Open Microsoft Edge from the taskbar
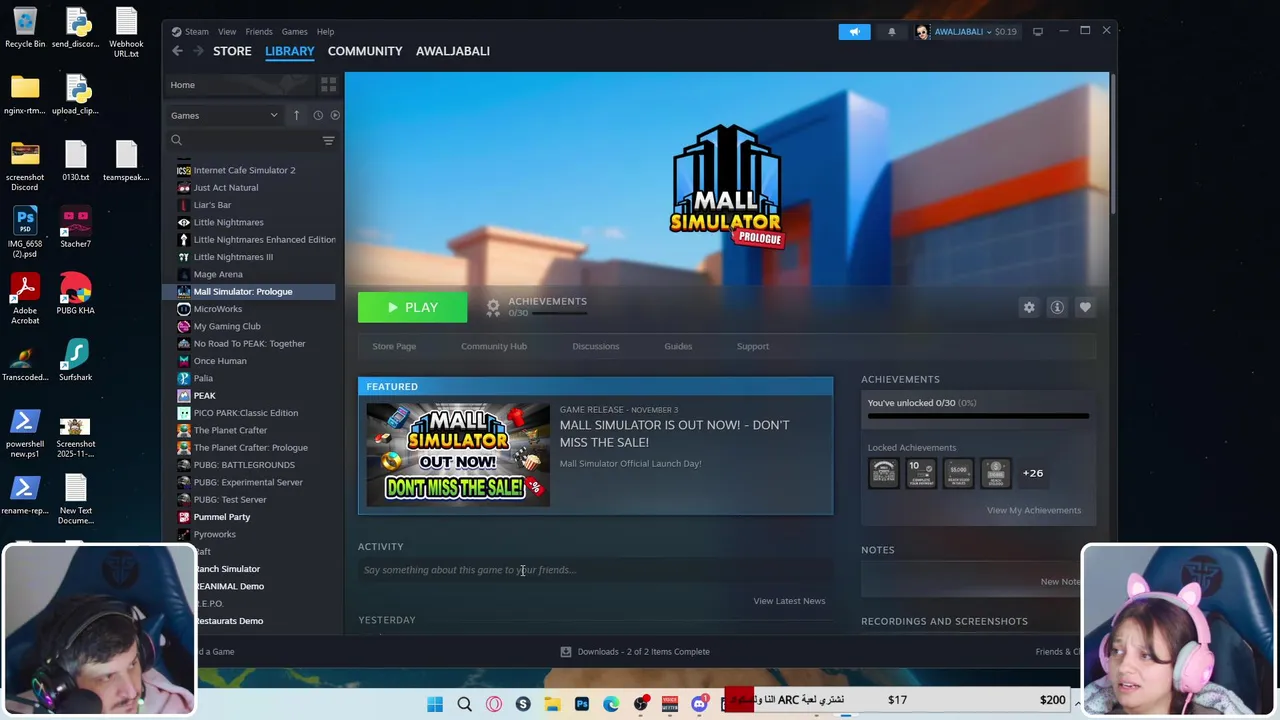Screen dimensions: 1280x720 611,704
